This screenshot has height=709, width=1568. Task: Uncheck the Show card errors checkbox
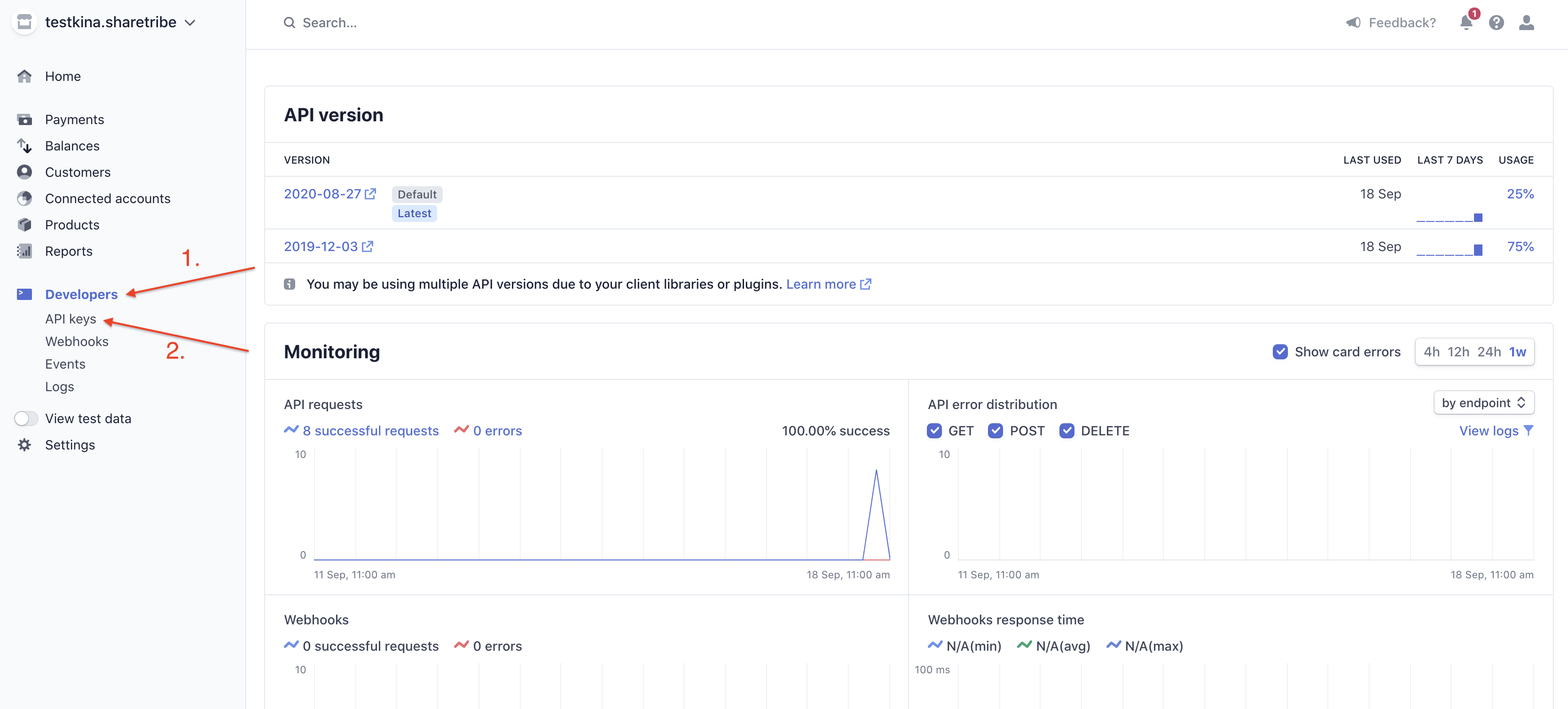point(1281,352)
